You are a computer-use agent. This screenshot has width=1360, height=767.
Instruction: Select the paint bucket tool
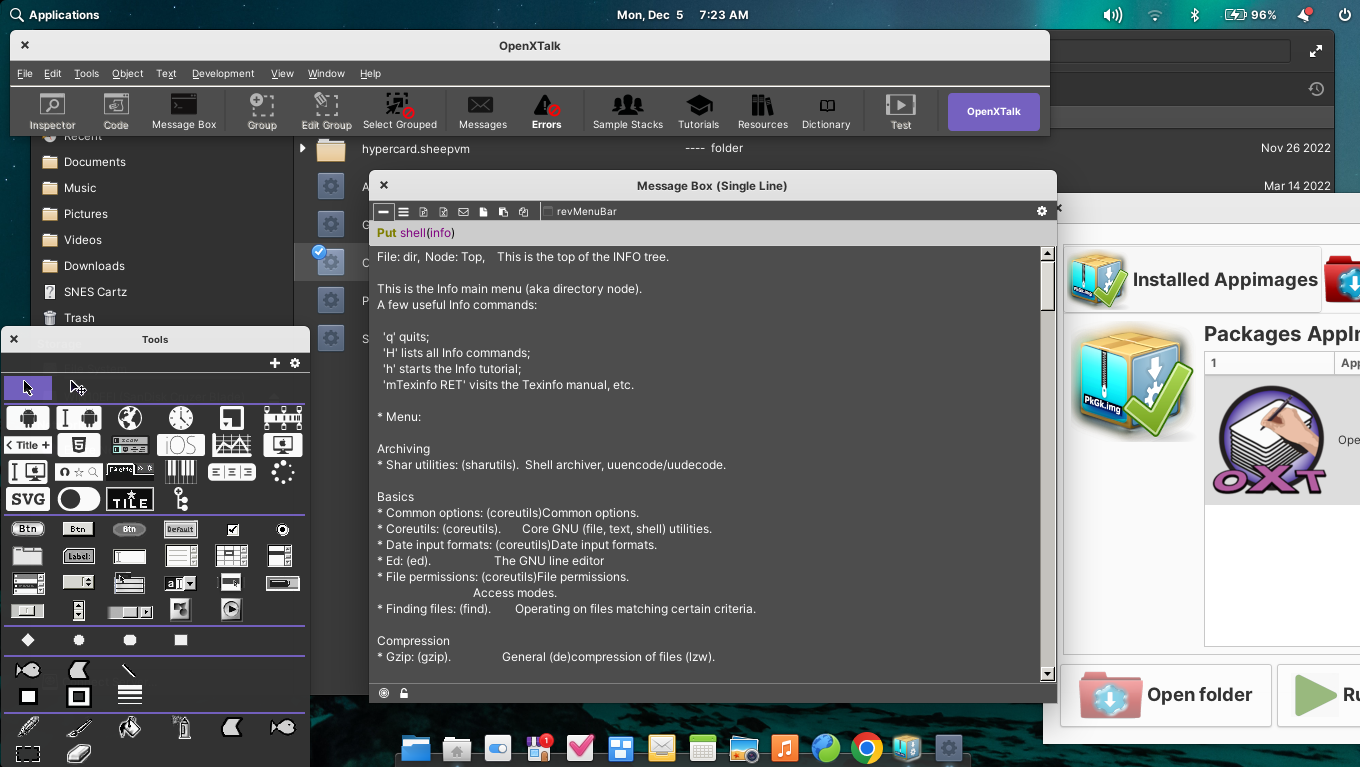(130, 727)
